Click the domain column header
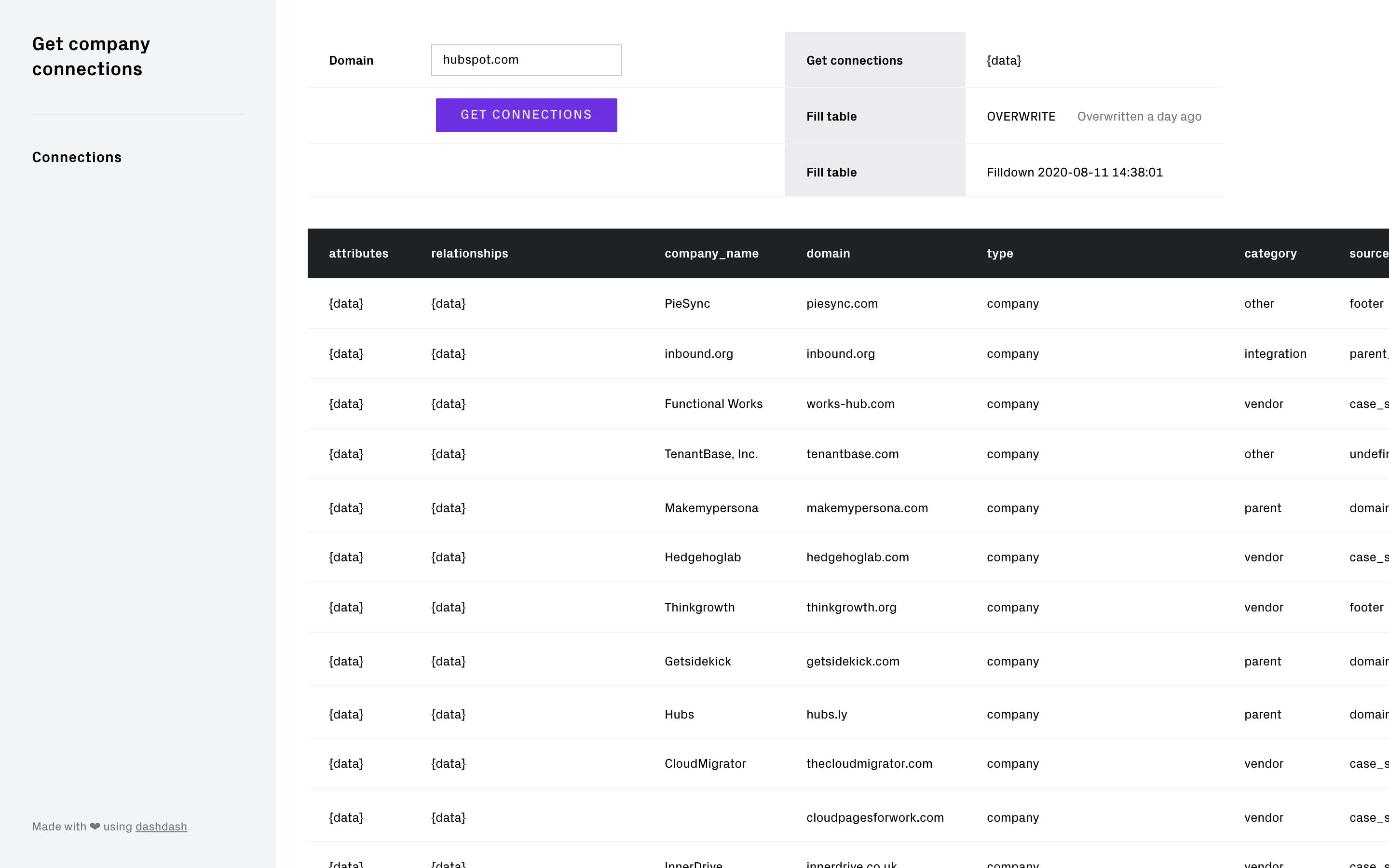 coord(828,253)
